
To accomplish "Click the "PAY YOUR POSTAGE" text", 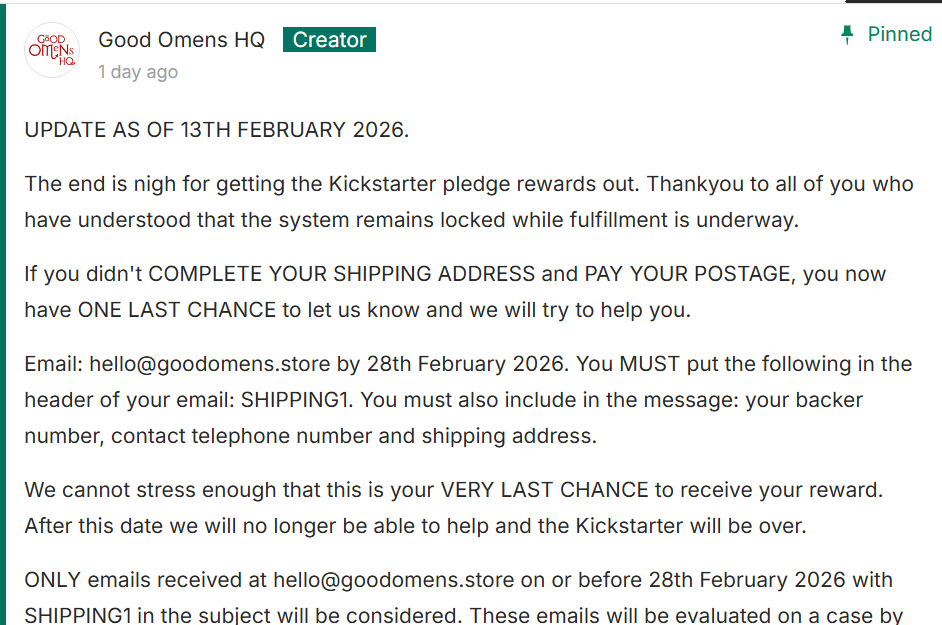I will (x=687, y=274).
